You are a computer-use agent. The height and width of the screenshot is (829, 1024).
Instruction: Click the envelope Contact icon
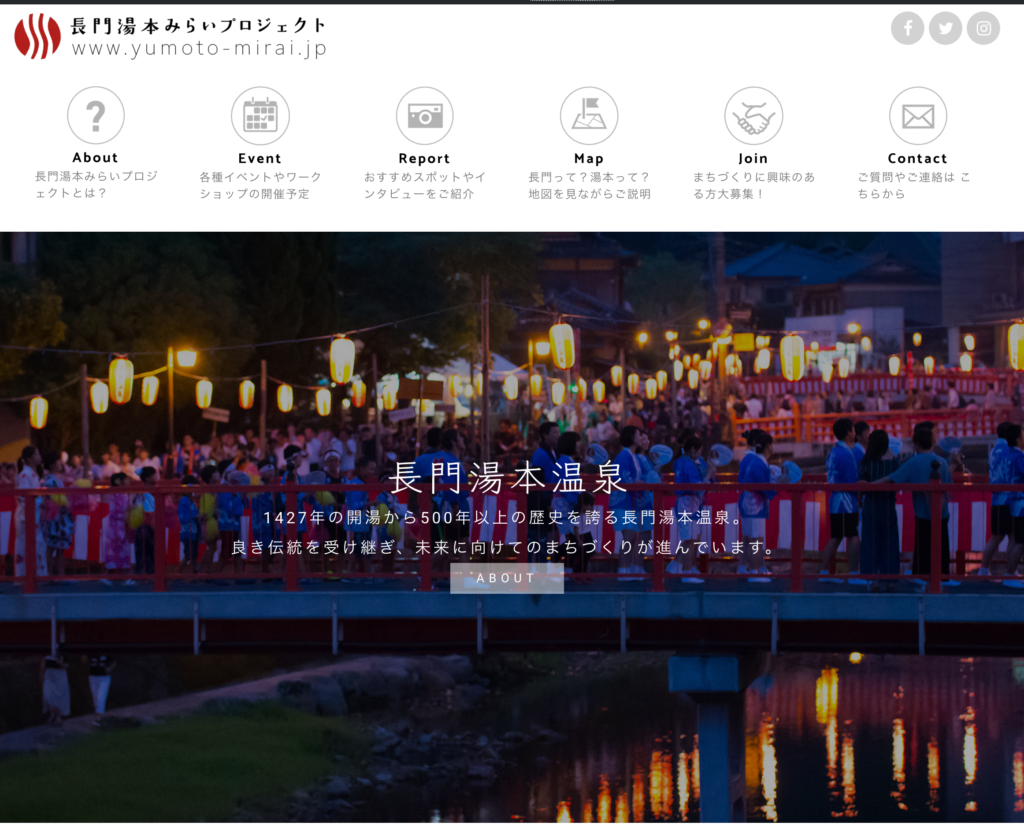tap(917, 116)
